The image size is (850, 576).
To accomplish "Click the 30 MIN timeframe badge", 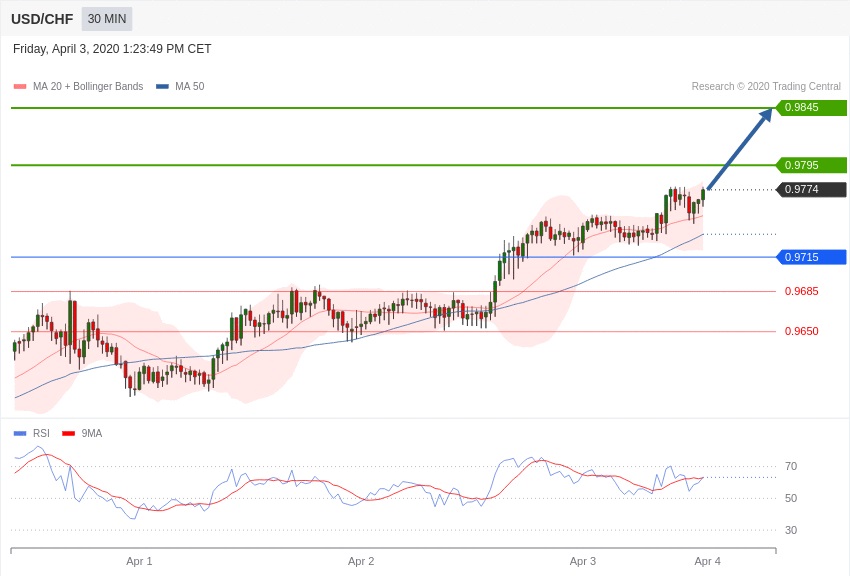I will coord(107,19).
